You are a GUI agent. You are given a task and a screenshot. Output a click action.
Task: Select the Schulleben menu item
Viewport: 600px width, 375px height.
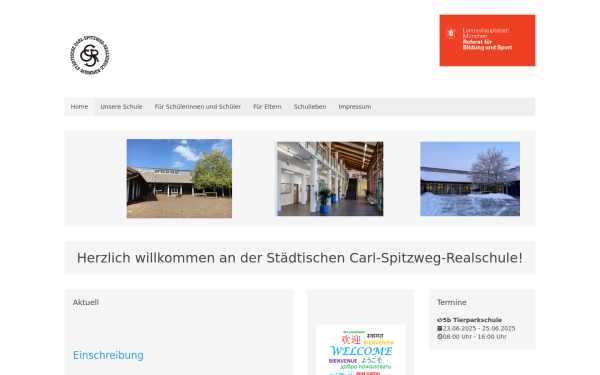(310, 107)
